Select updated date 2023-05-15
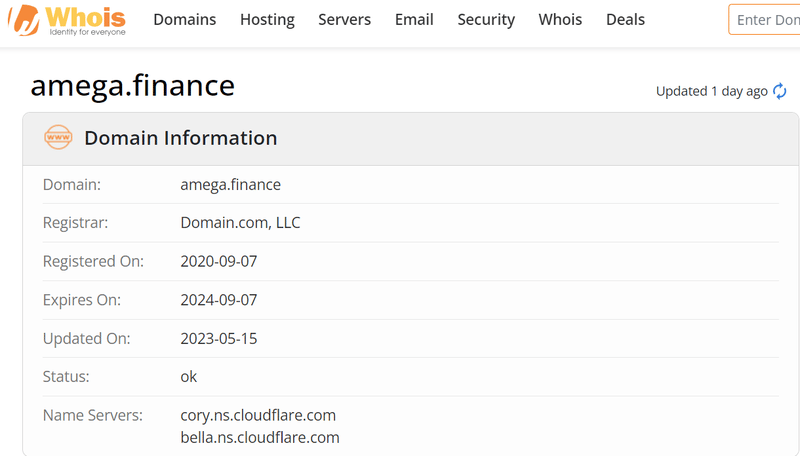Image resolution: width=800 pixels, height=456 pixels. [x=219, y=339]
